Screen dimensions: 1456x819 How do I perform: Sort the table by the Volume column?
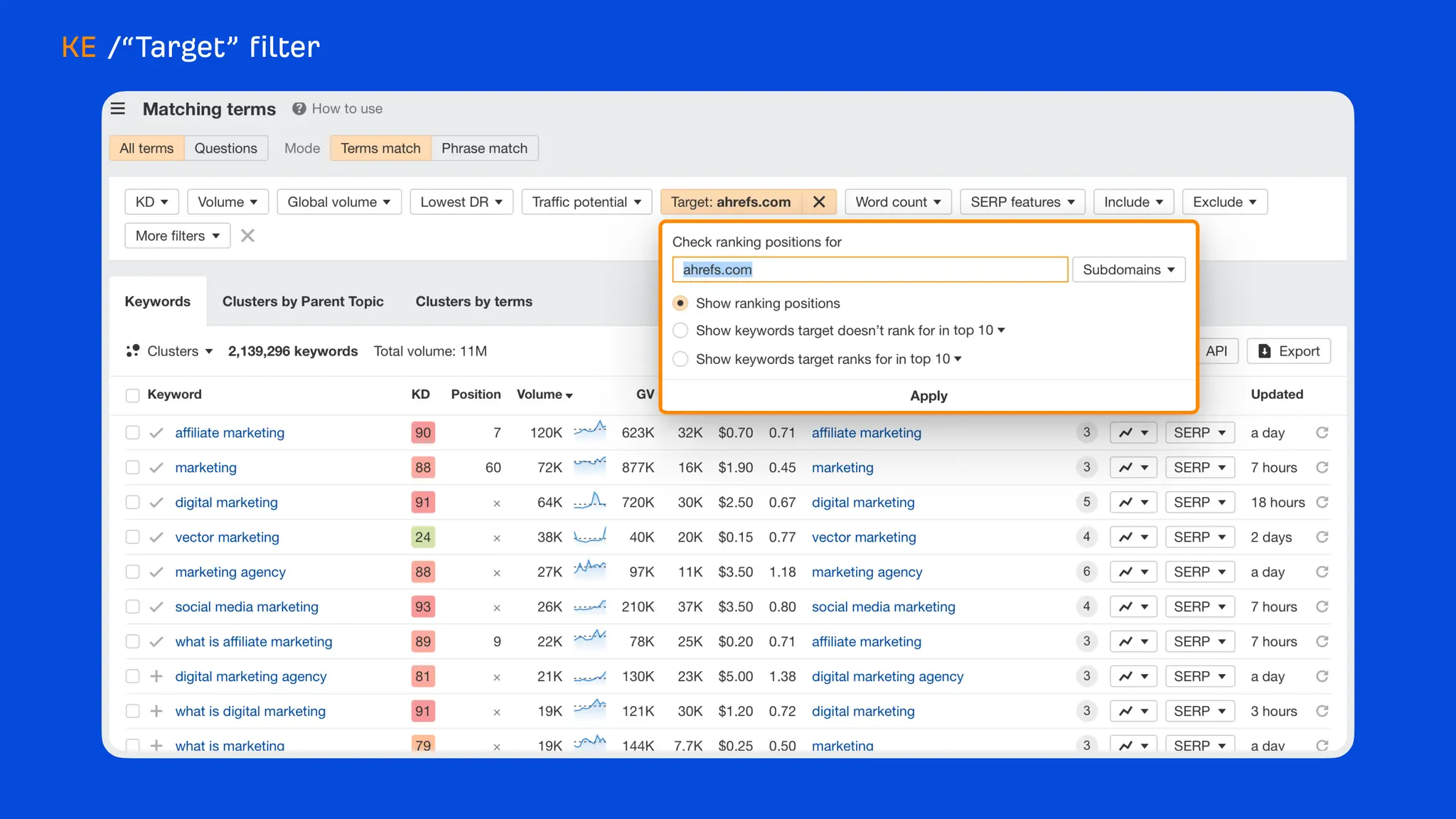[545, 395]
